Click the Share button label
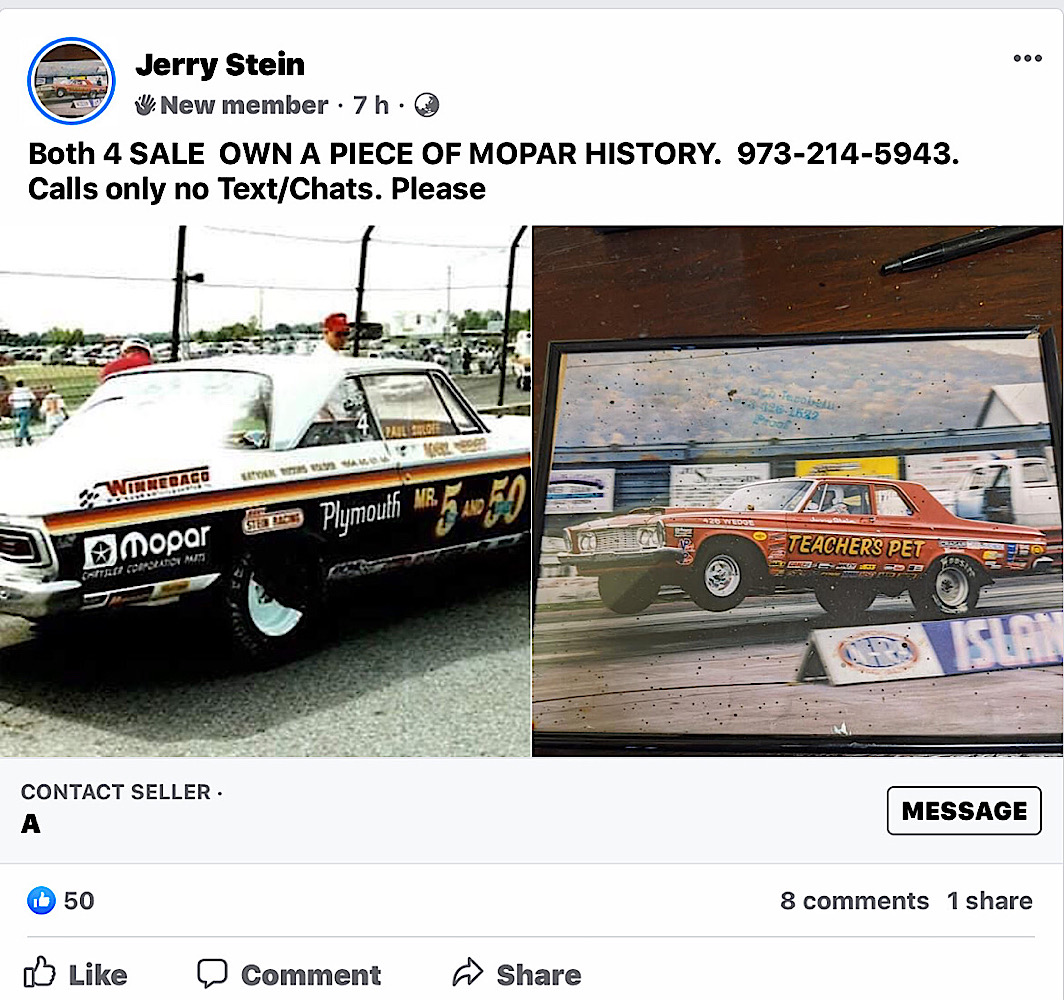 pyautogui.click(x=539, y=976)
